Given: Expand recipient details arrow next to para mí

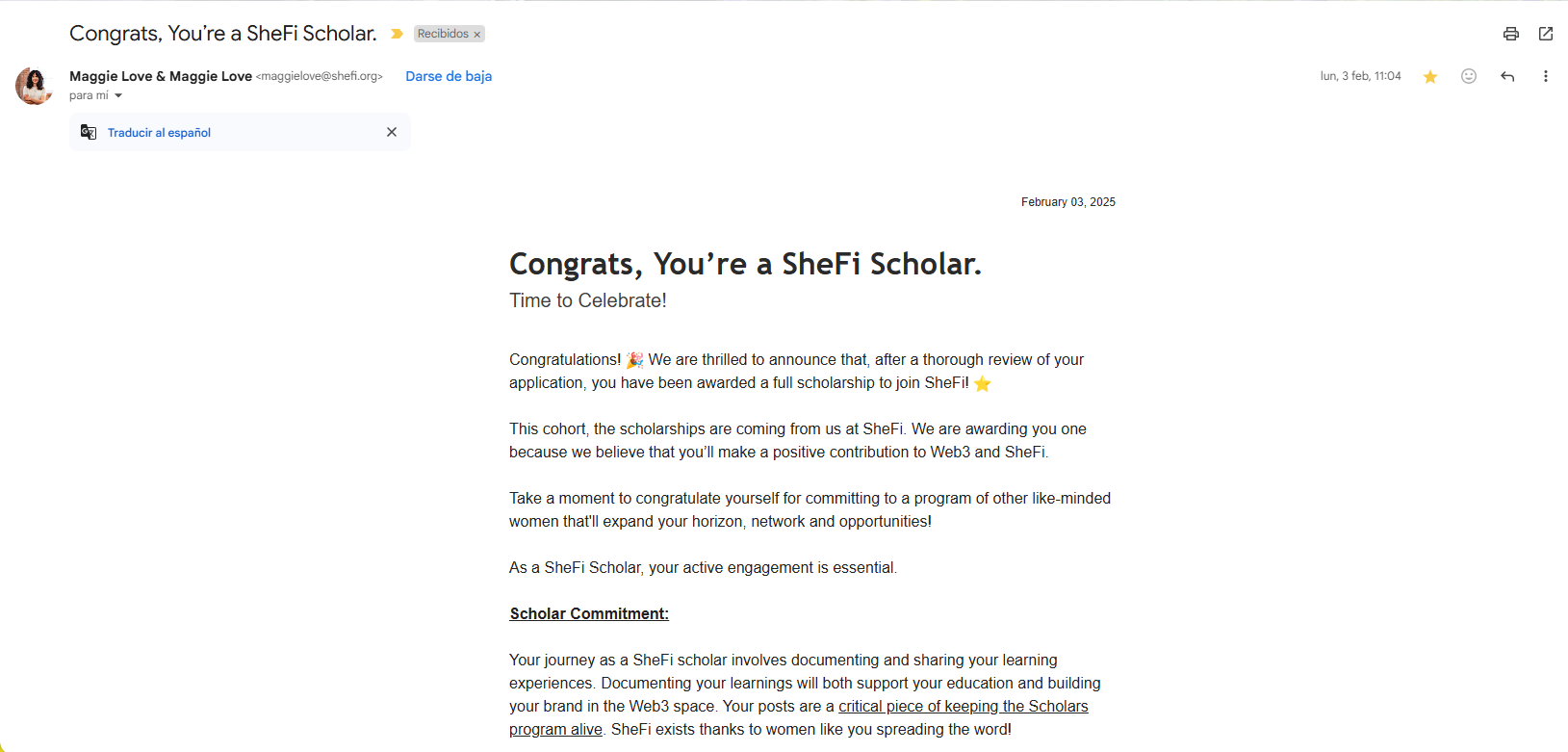Looking at the screenshot, I should pyautogui.click(x=118, y=95).
